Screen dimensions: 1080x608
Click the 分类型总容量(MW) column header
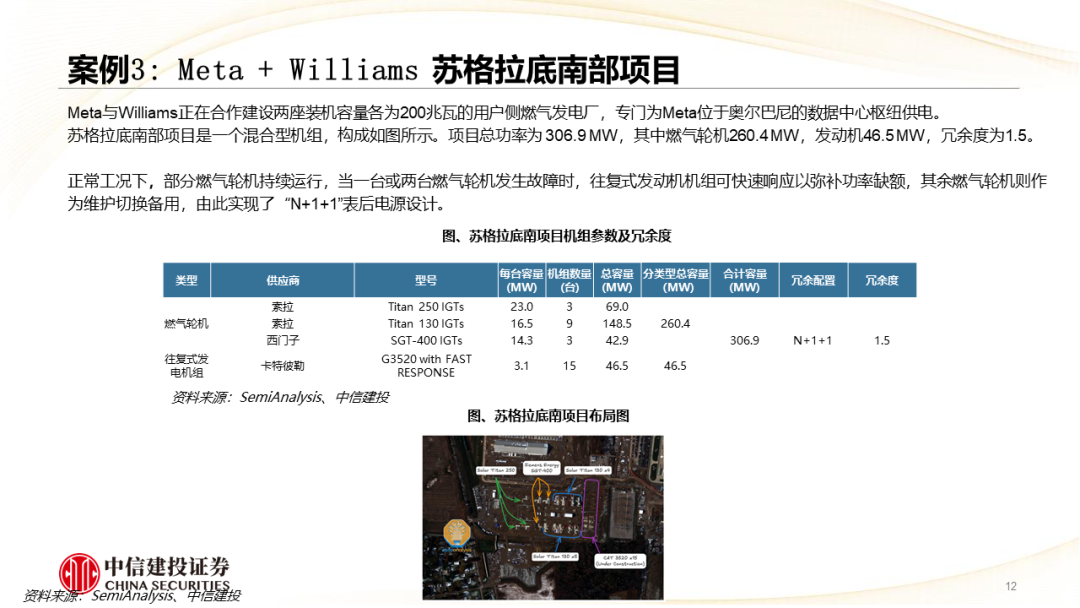click(x=675, y=280)
